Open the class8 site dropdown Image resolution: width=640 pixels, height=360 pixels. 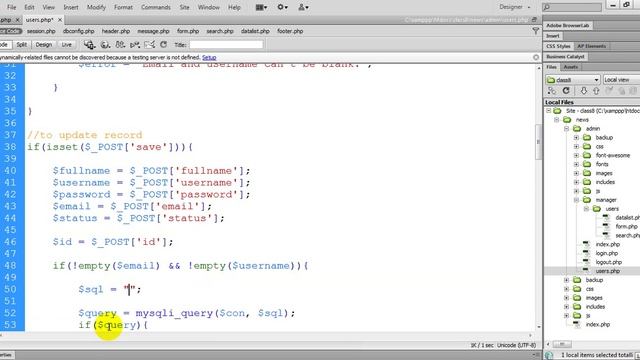tap(573, 80)
